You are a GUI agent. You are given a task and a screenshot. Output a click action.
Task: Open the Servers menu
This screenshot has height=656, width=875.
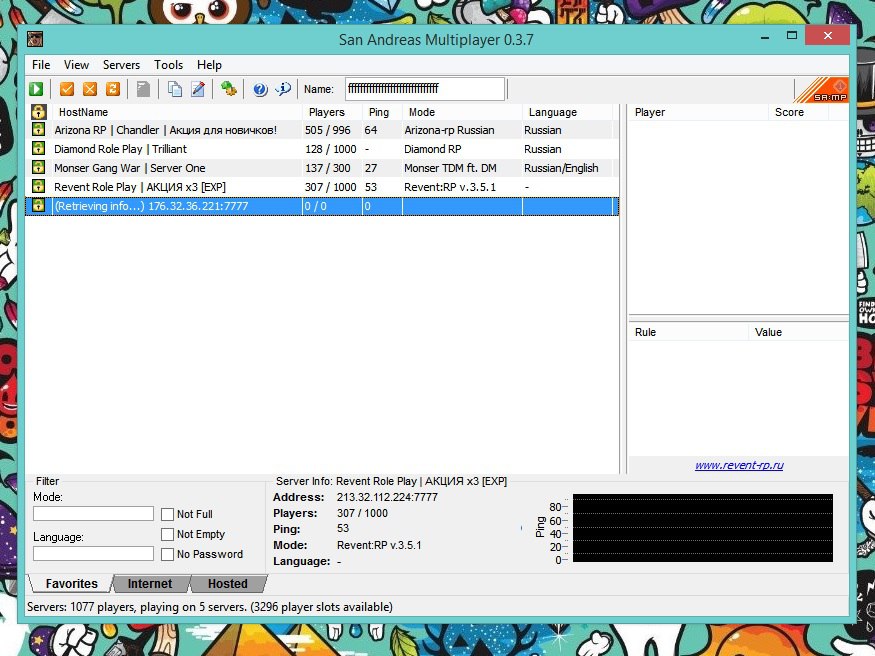121,65
